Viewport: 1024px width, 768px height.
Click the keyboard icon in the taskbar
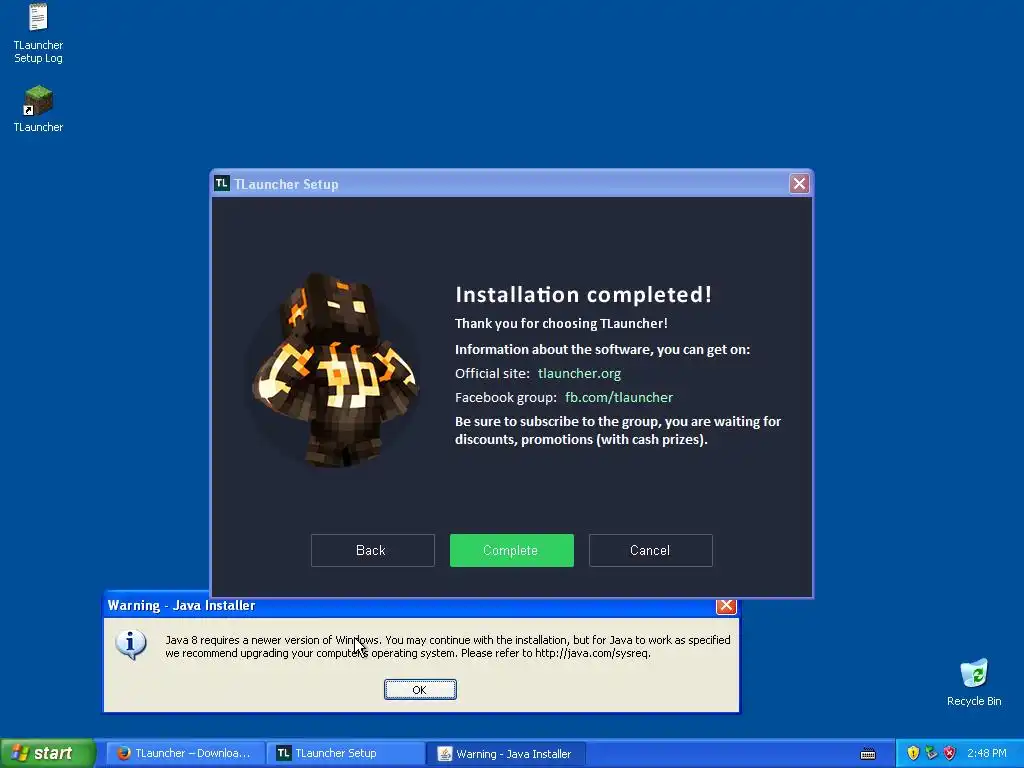coord(868,754)
